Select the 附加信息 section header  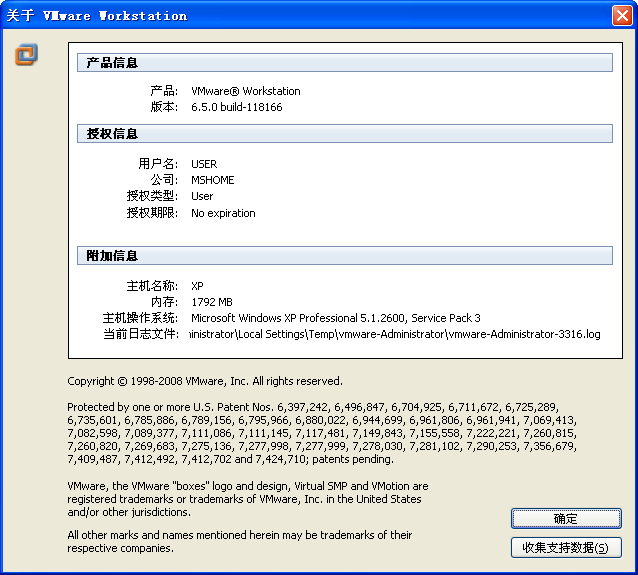click(x=345, y=256)
